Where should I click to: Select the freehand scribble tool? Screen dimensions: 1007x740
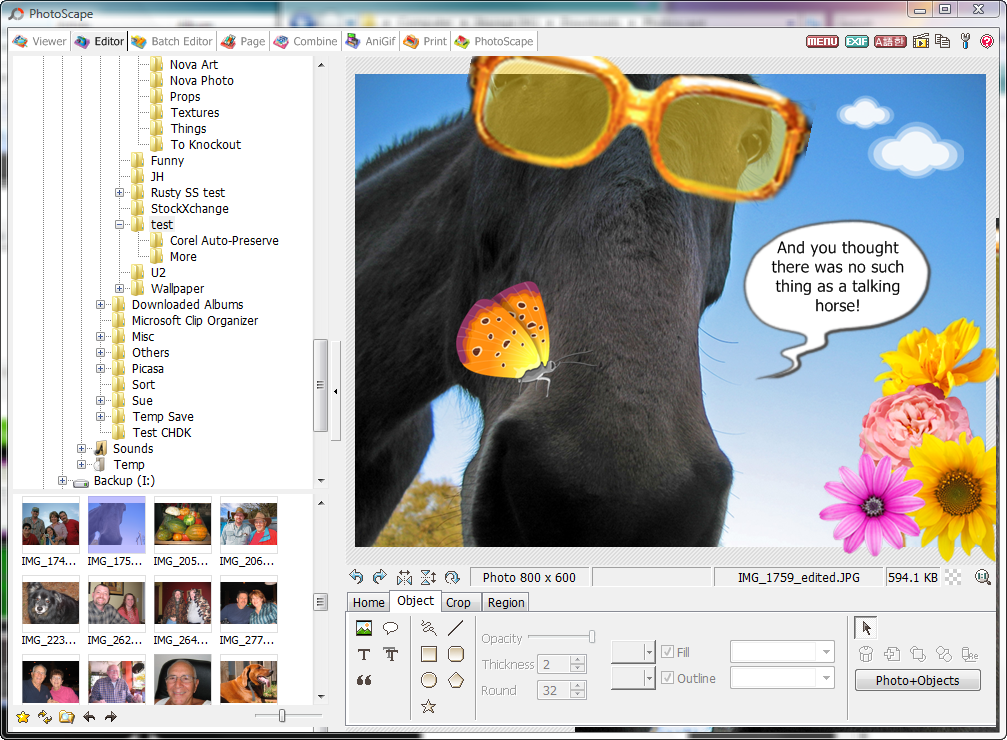point(429,628)
